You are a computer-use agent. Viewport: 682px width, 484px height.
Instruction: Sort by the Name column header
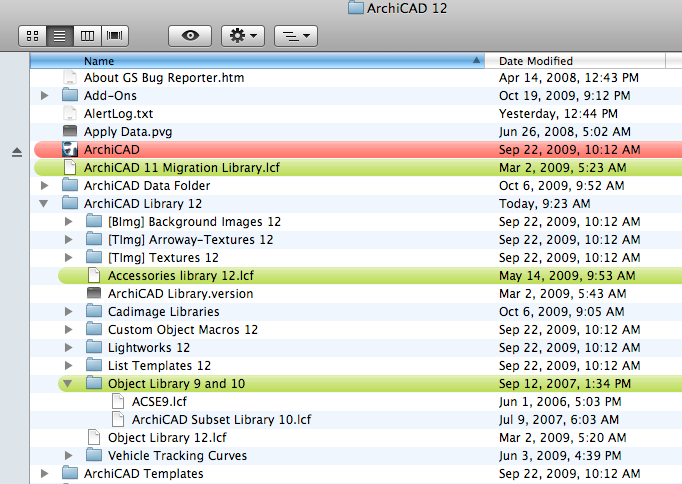257,61
